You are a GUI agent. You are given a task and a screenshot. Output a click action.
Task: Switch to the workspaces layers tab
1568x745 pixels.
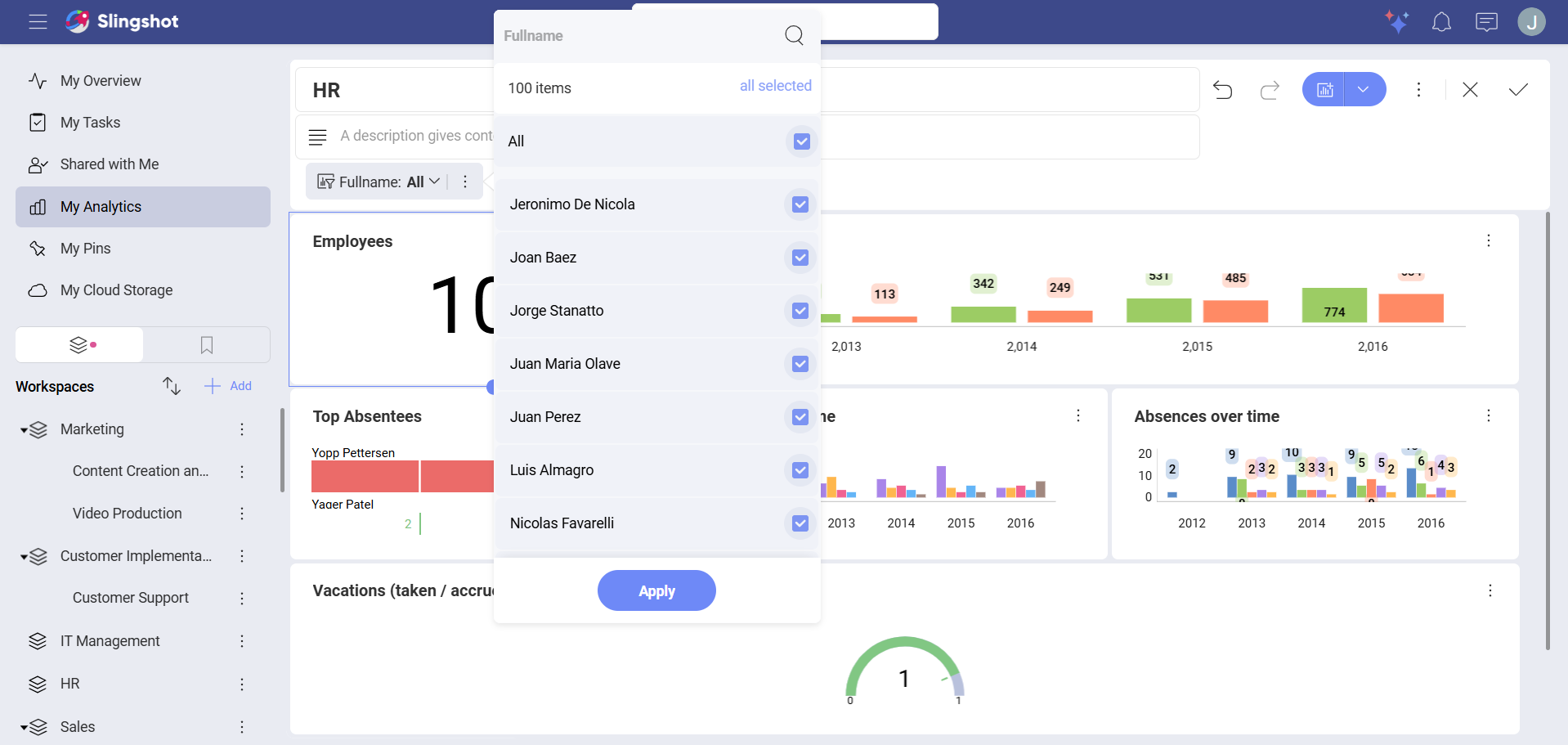79,345
